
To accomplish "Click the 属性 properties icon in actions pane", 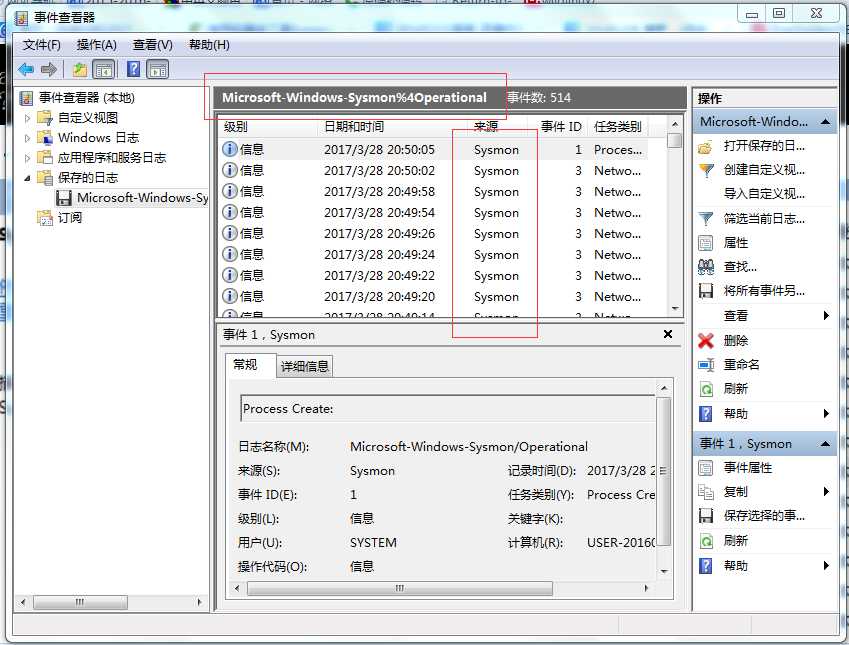I will coord(706,243).
